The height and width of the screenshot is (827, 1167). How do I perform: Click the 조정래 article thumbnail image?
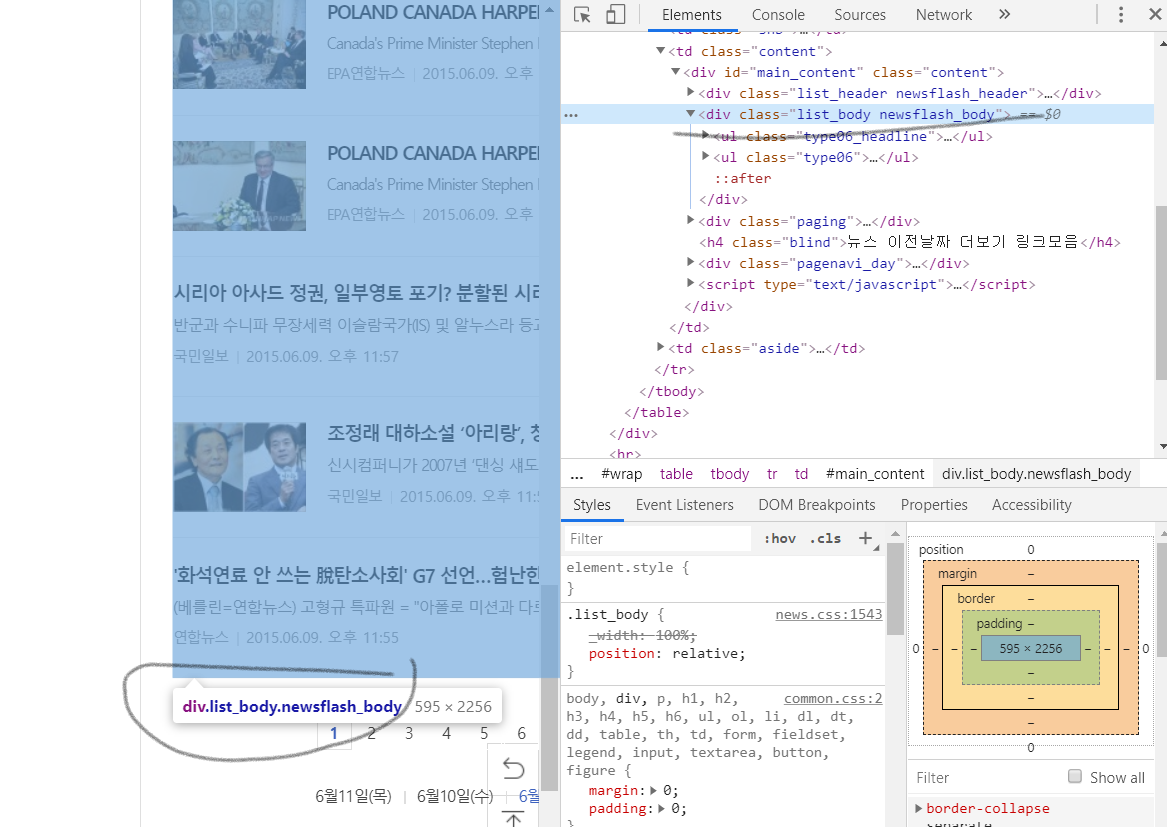click(240, 467)
